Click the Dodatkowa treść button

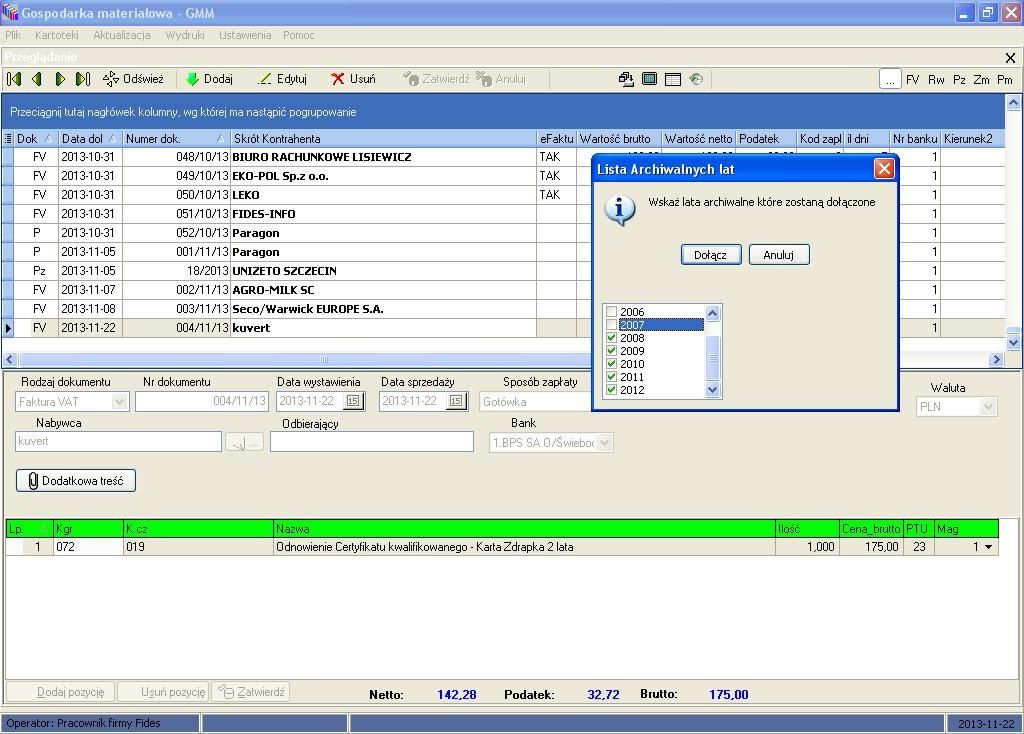pyautogui.click(x=76, y=481)
